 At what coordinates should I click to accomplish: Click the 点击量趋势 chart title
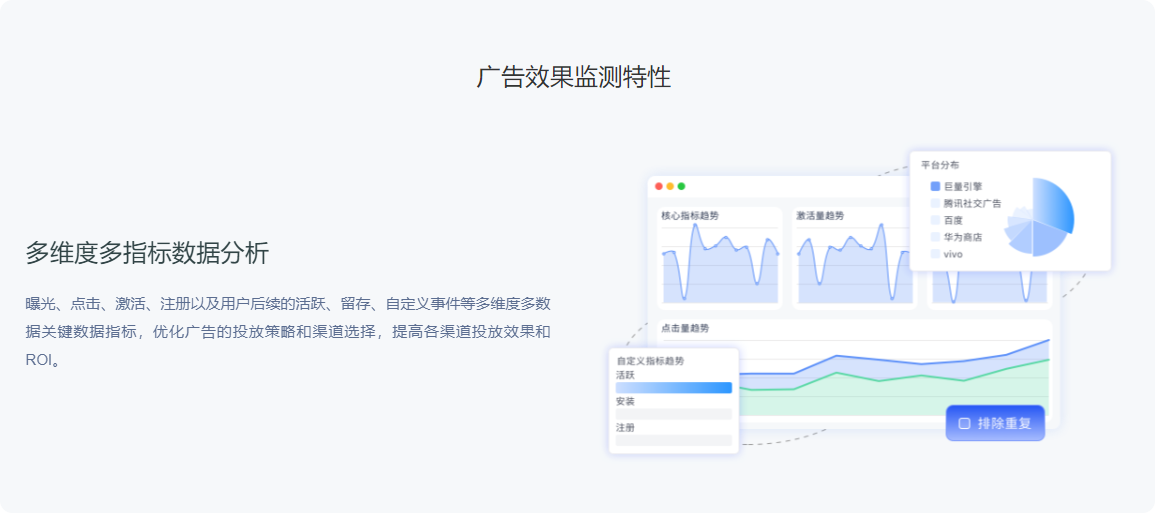(685, 328)
